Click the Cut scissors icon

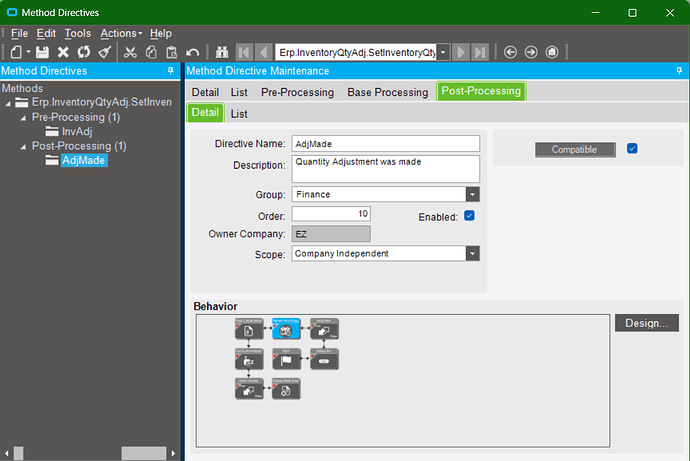point(130,52)
